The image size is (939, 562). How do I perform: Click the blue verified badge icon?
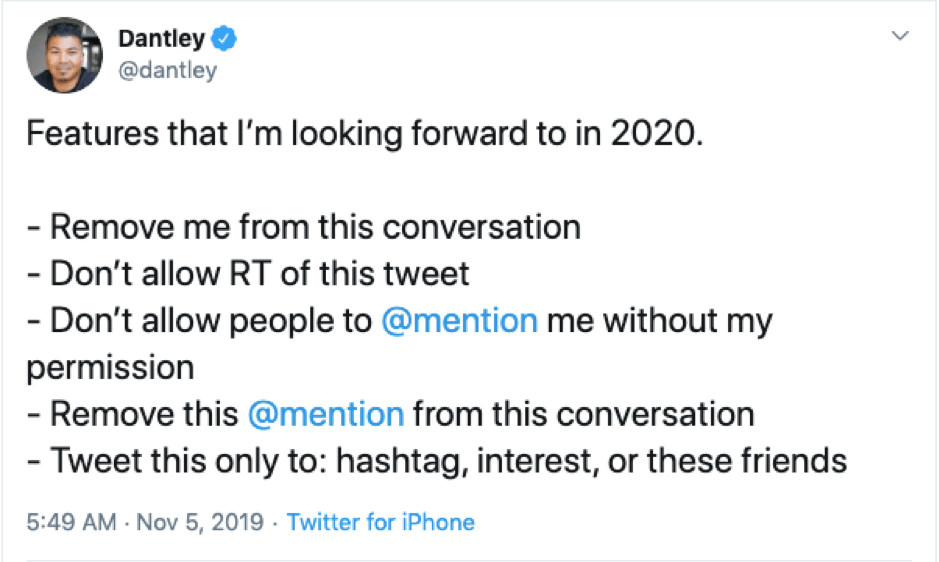click(x=225, y=40)
